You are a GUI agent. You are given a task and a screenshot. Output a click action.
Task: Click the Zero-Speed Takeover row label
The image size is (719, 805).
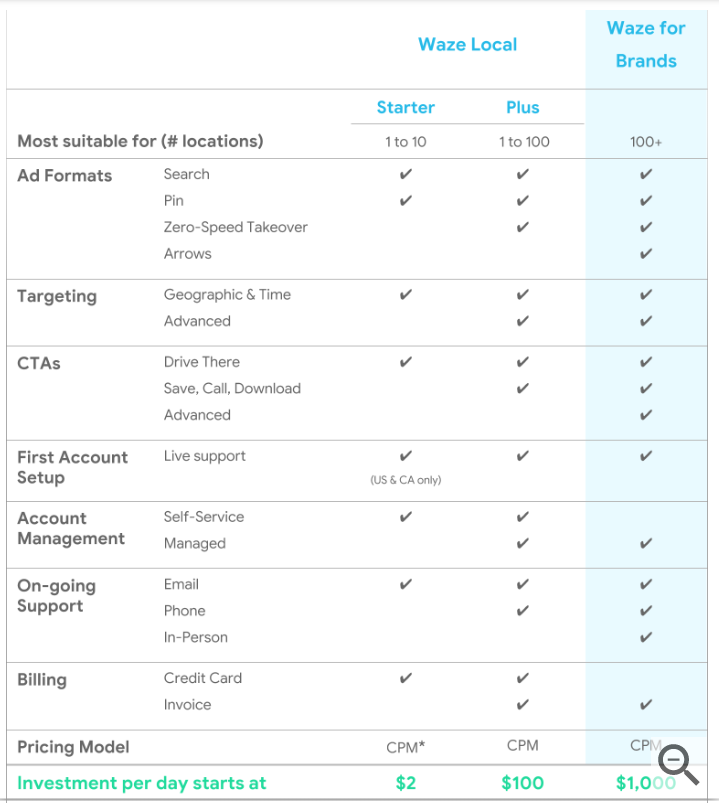click(236, 227)
